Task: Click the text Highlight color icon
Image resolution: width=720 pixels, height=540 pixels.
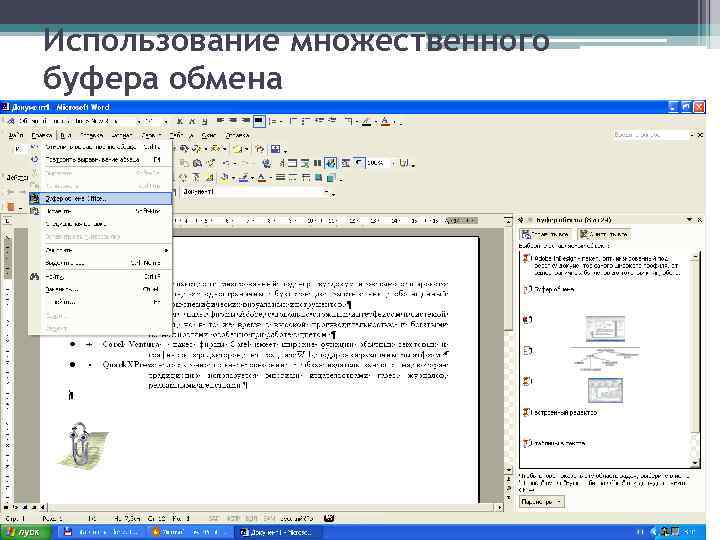Action: point(366,121)
